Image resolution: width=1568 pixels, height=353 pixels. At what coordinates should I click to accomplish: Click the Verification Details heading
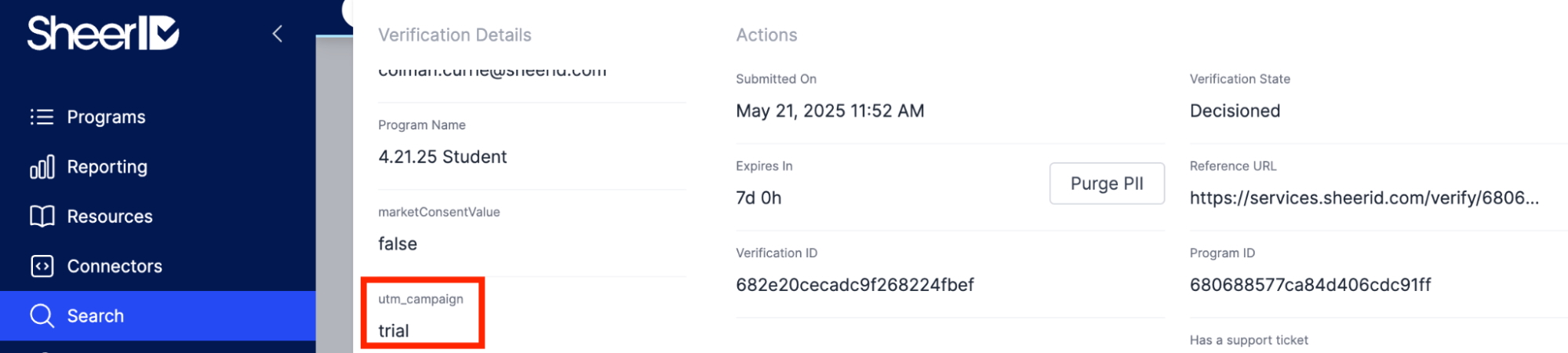point(455,35)
